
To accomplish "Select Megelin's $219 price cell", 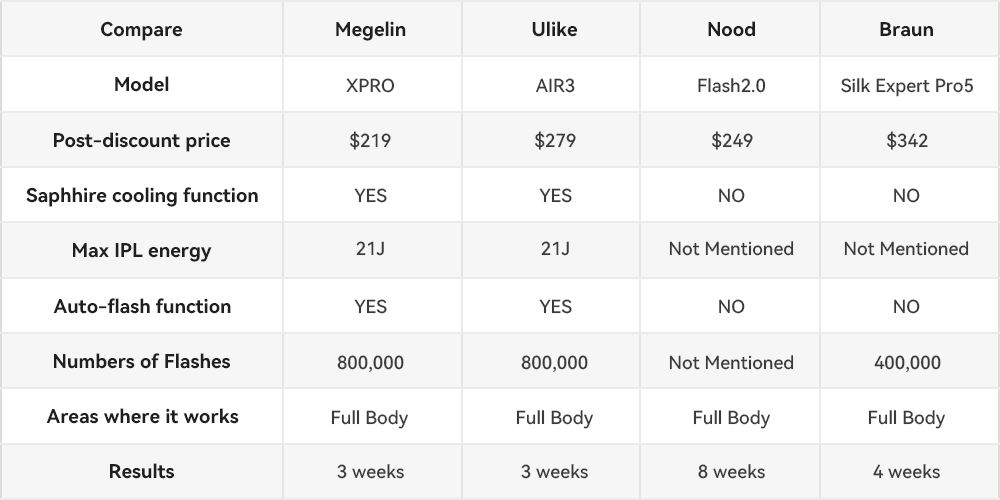I will pyautogui.click(x=371, y=140).
